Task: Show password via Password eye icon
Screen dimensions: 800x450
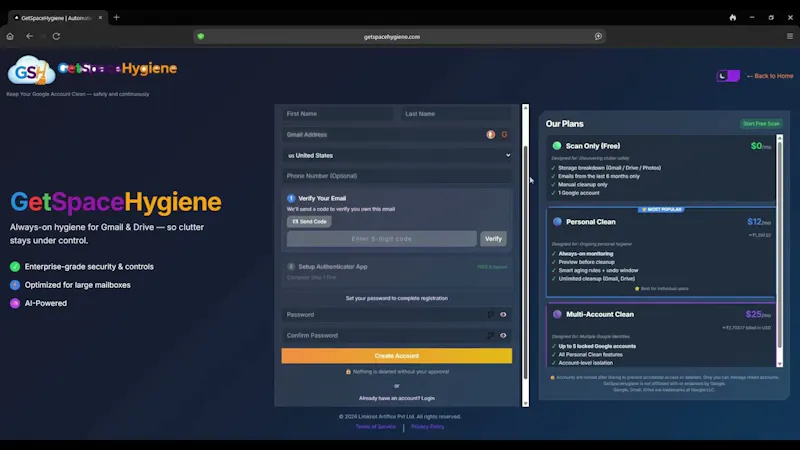Action: (x=503, y=315)
